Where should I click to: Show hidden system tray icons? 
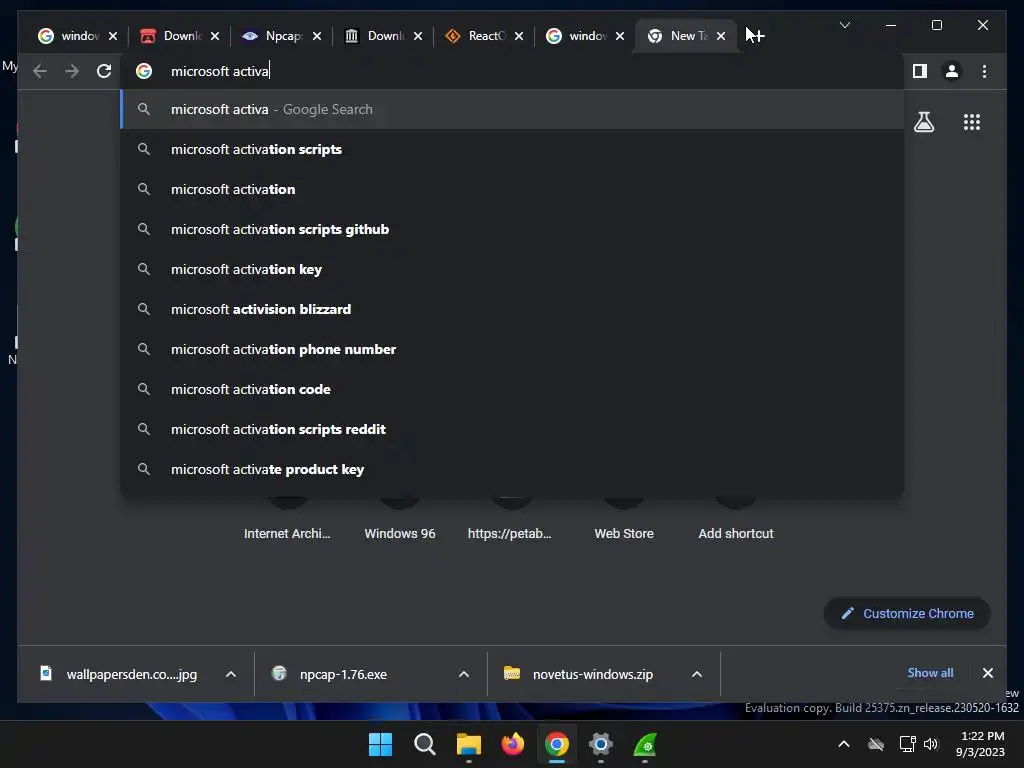coord(844,744)
